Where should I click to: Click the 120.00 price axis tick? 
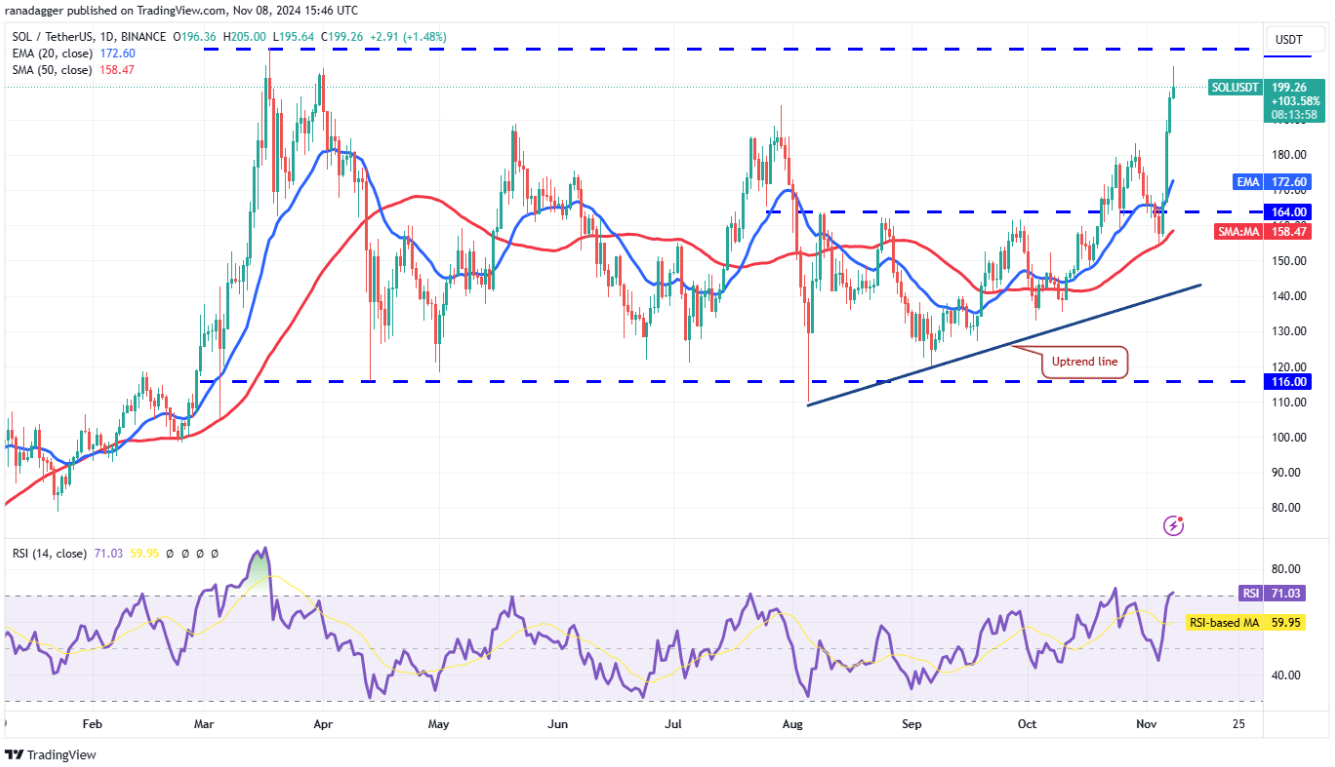point(1288,366)
